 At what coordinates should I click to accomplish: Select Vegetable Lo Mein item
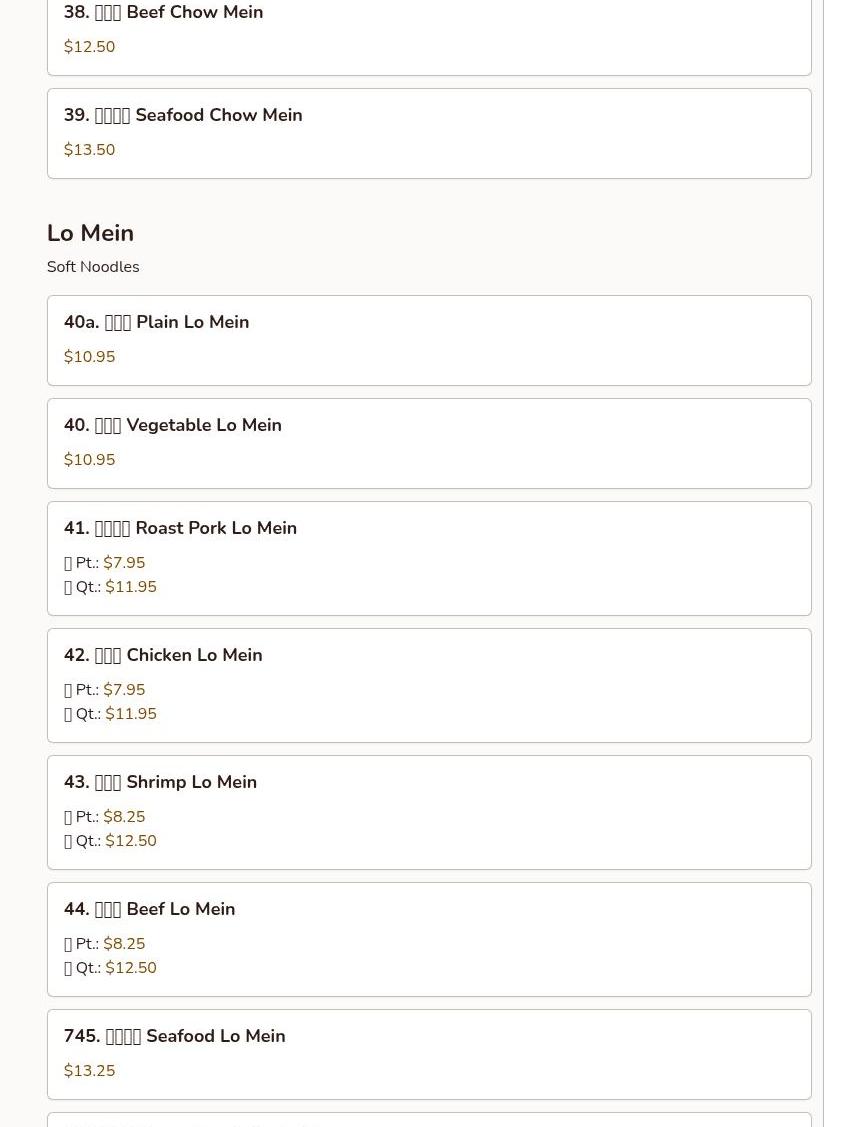(x=429, y=443)
